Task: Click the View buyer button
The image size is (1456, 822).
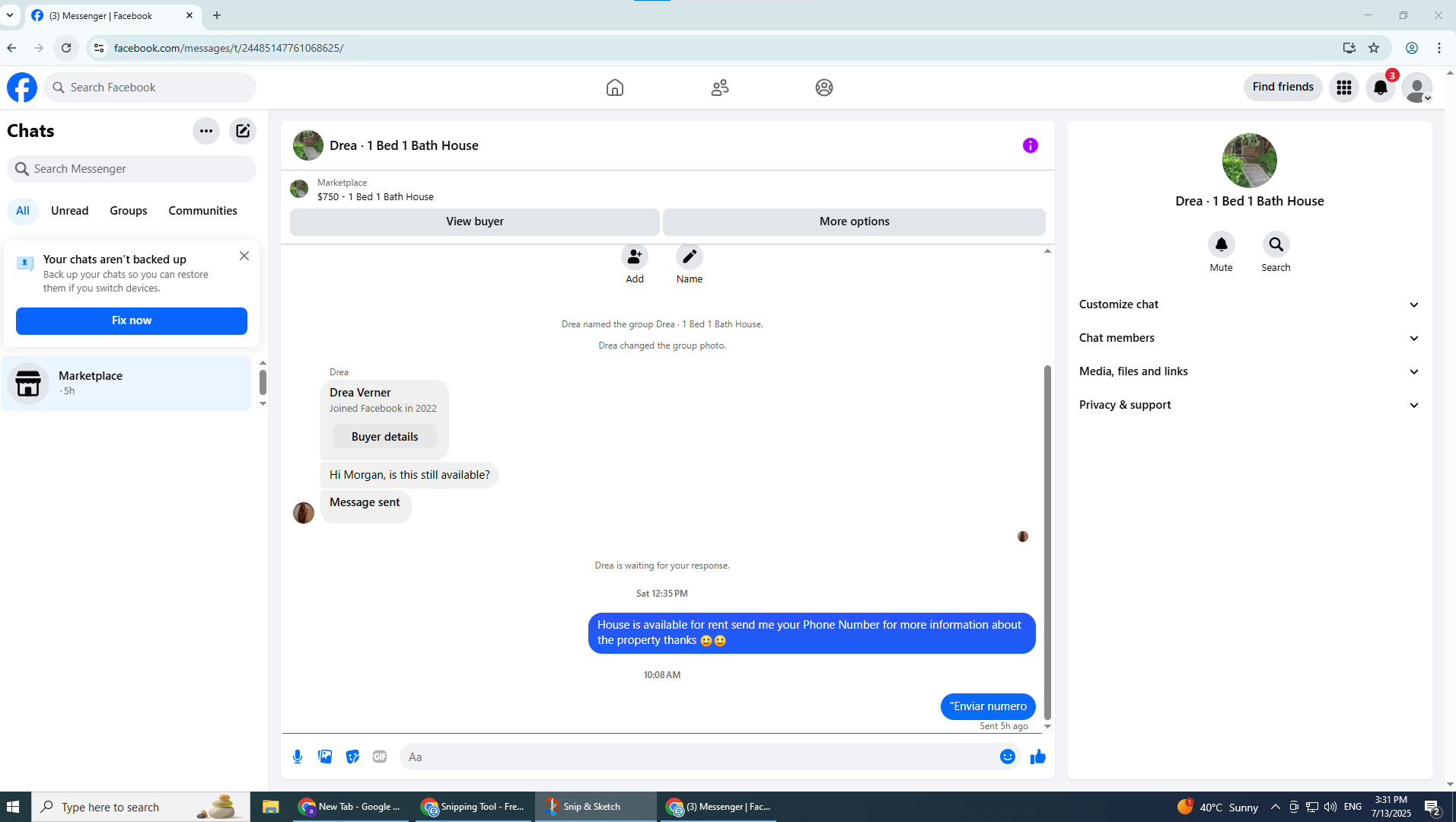Action: coord(475,221)
